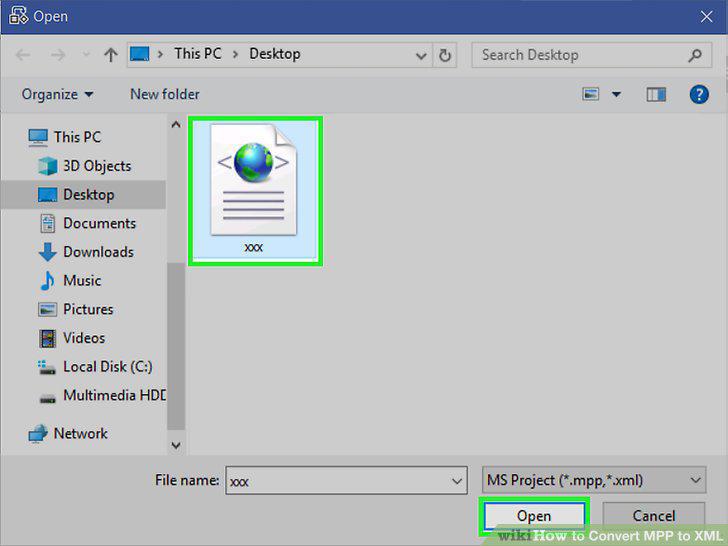Click the Forward navigation arrow
Image resolution: width=728 pixels, height=546 pixels.
point(58,55)
